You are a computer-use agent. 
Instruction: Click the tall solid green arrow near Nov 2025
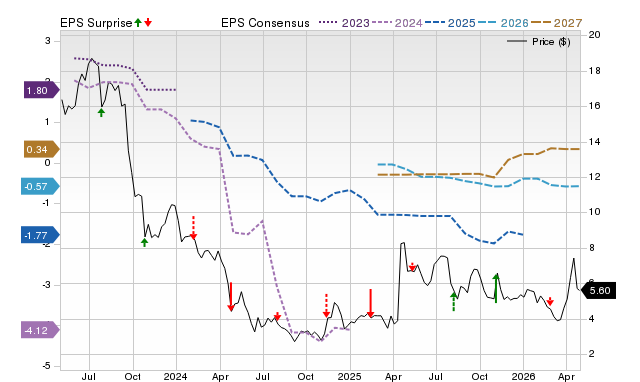pos(496,288)
